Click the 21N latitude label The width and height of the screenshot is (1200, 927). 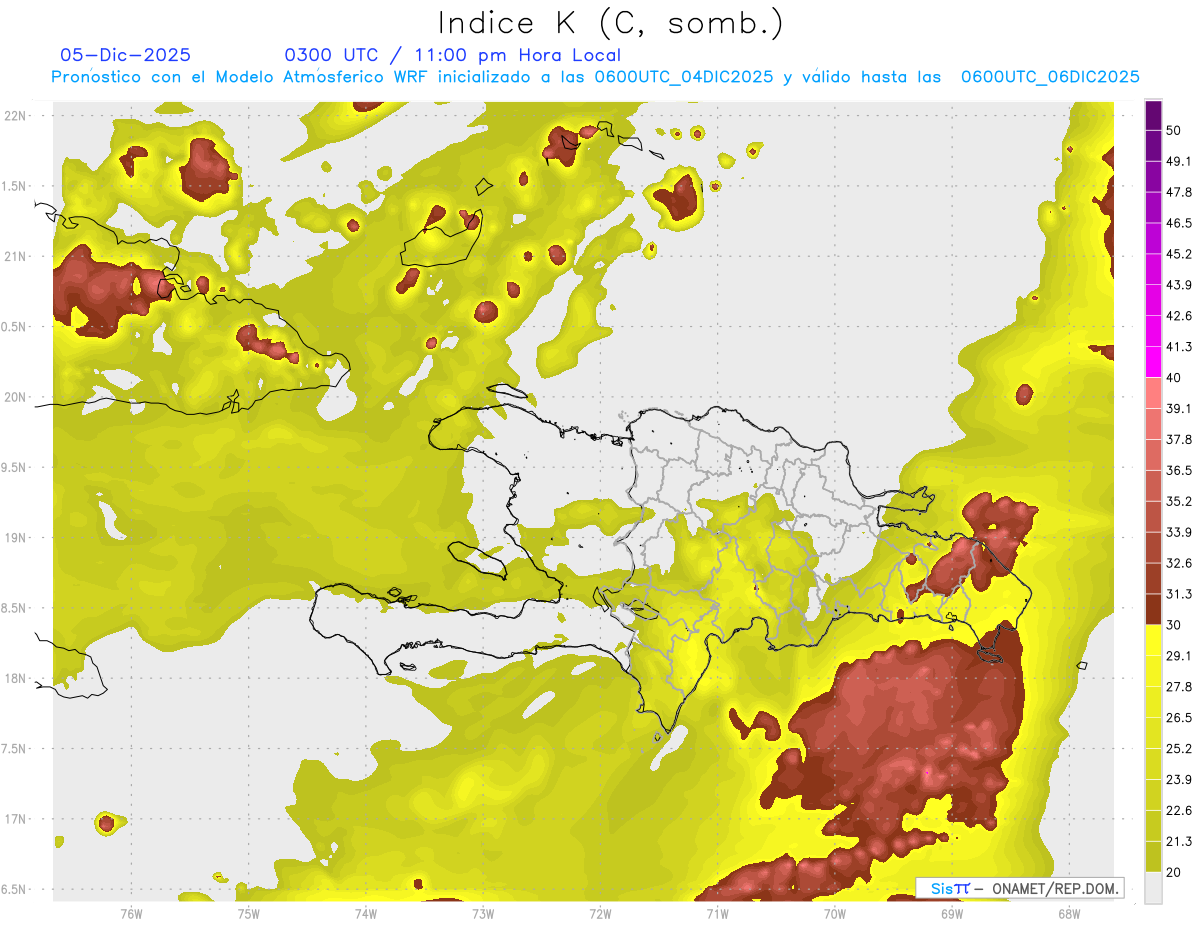15,256
